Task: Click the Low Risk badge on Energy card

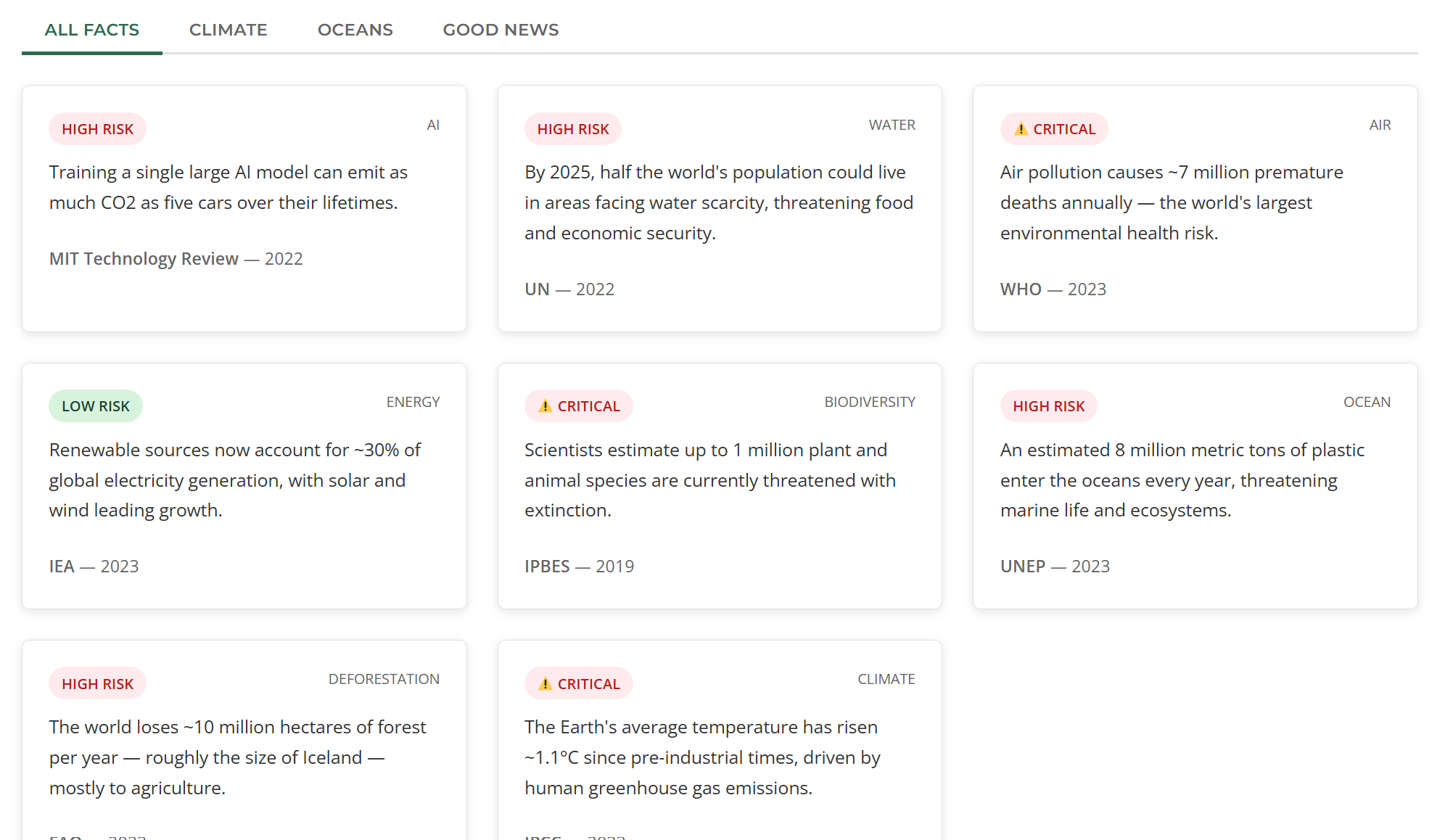Action: tap(95, 406)
